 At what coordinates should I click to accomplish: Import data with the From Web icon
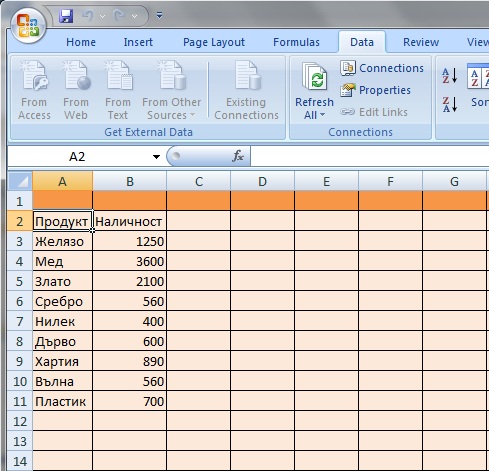[76, 90]
